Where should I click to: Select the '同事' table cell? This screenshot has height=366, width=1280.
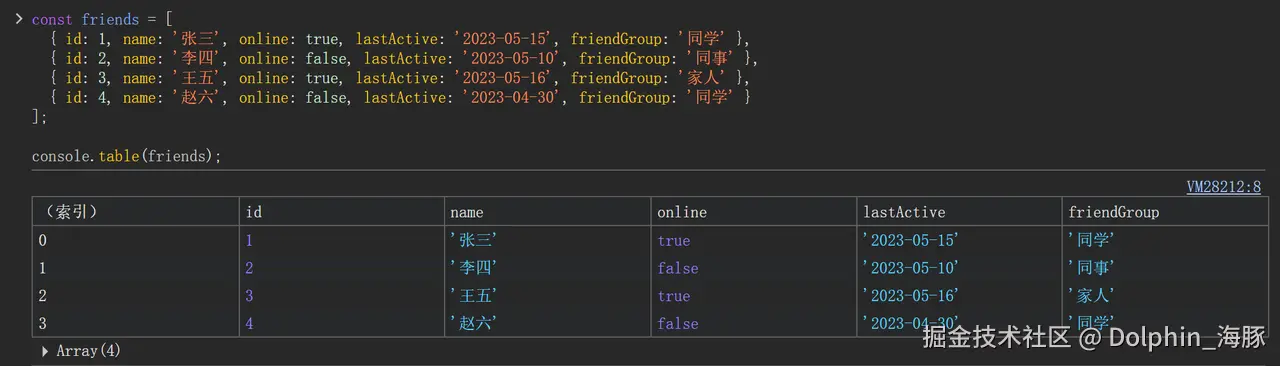(x=1165, y=268)
